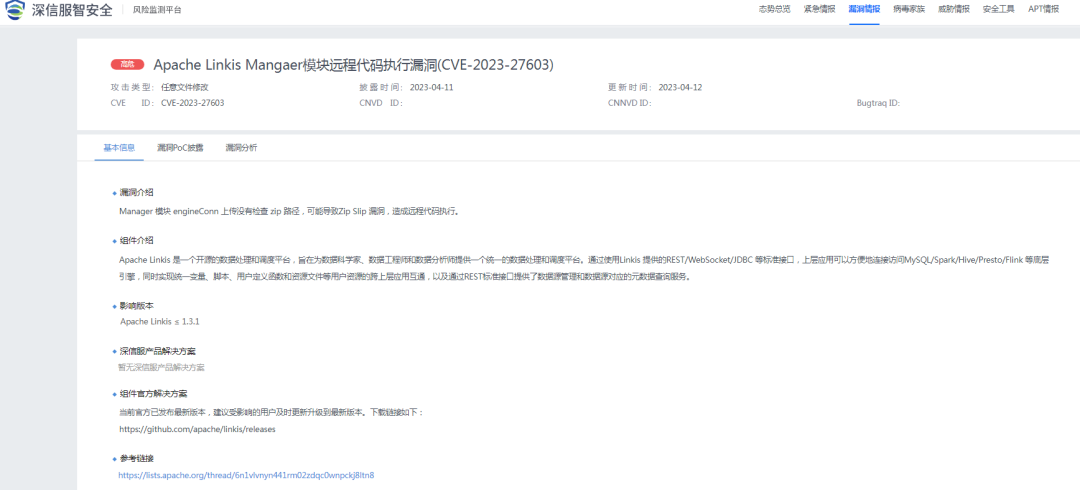This screenshot has width=1080, height=490.
Task: Click the 更新时间 date 2023-04-12
Action: pyautogui.click(x=681, y=88)
